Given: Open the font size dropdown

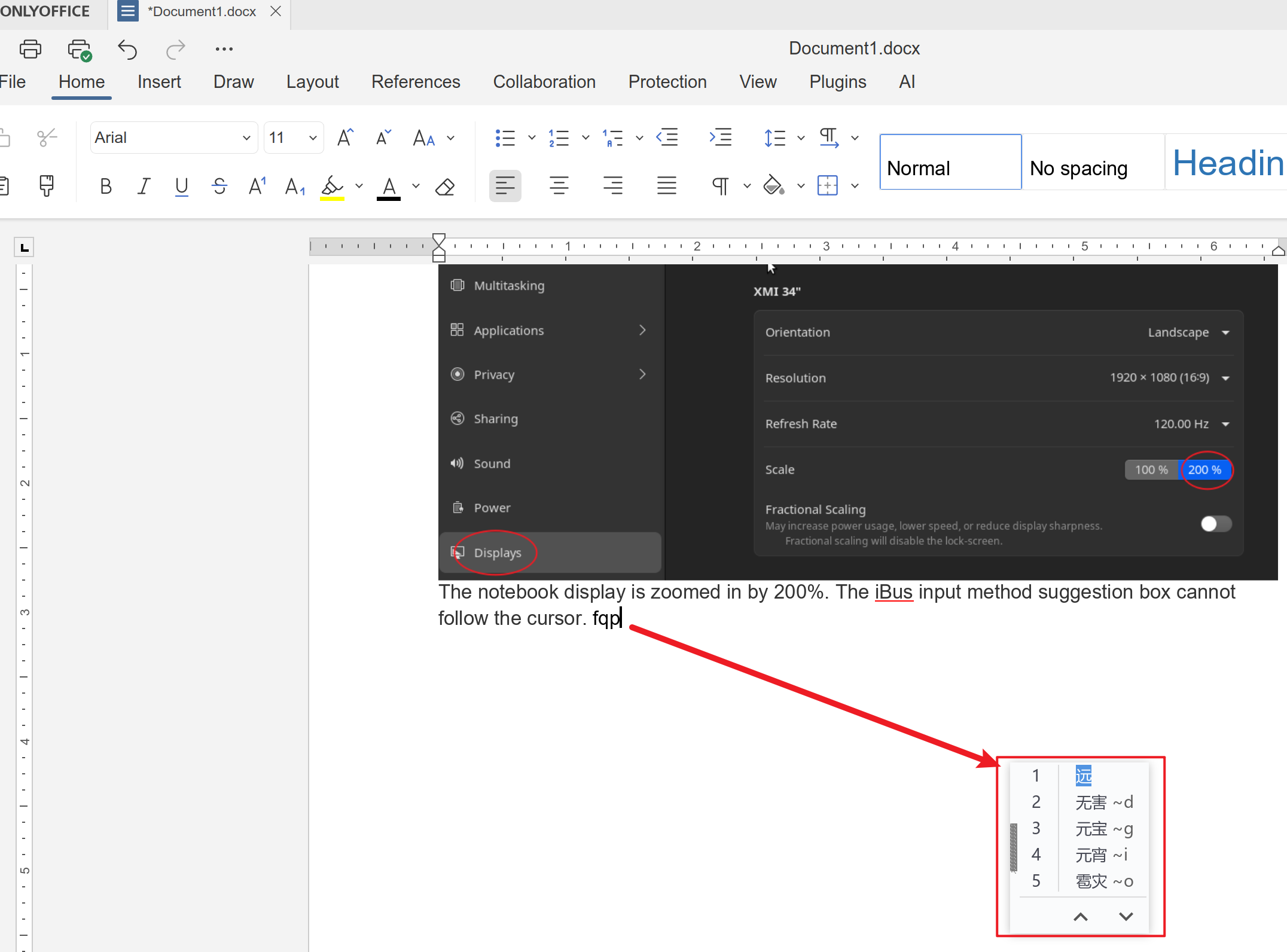Looking at the screenshot, I should [x=312, y=138].
